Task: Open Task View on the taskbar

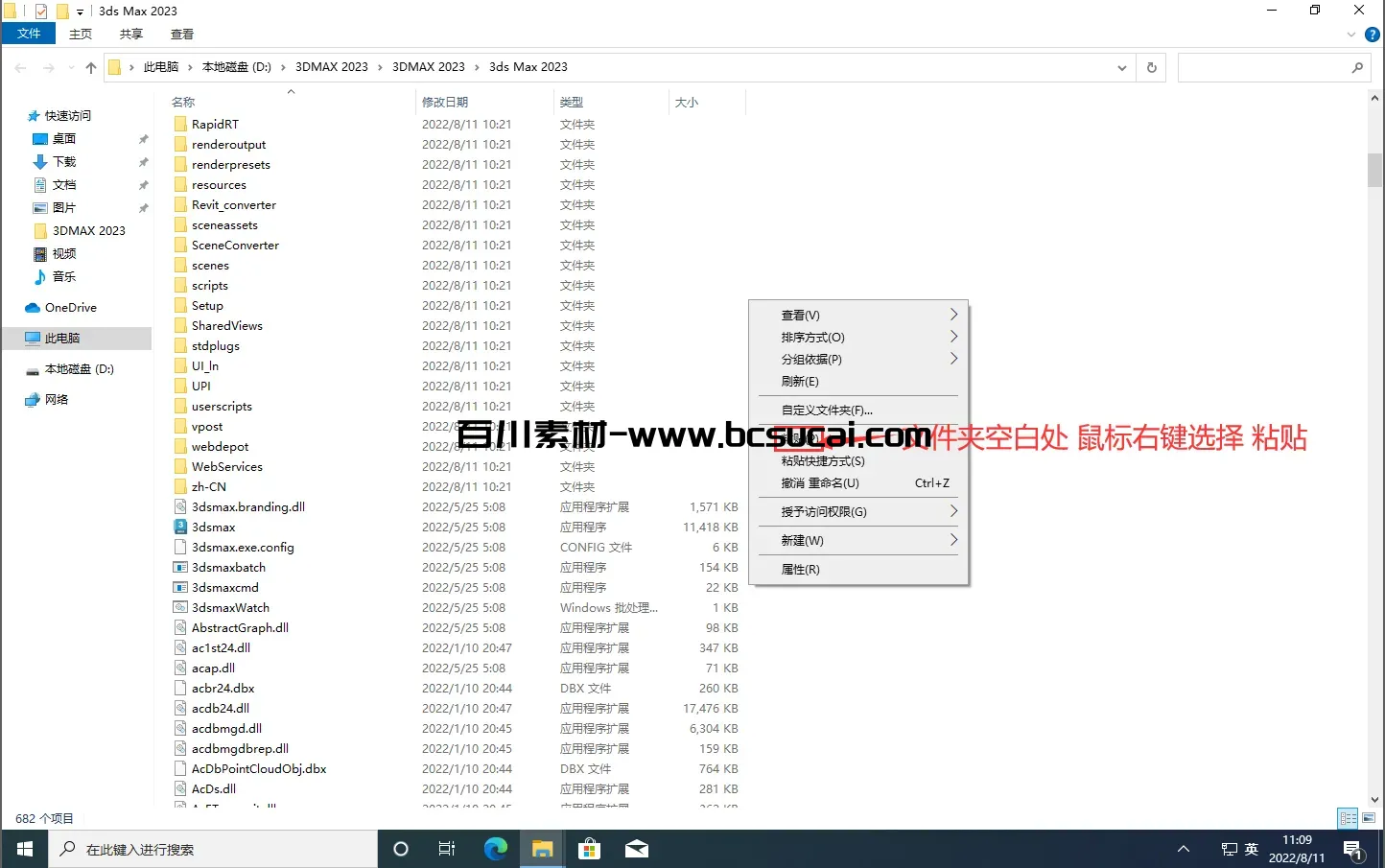Action: tap(447, 849)
